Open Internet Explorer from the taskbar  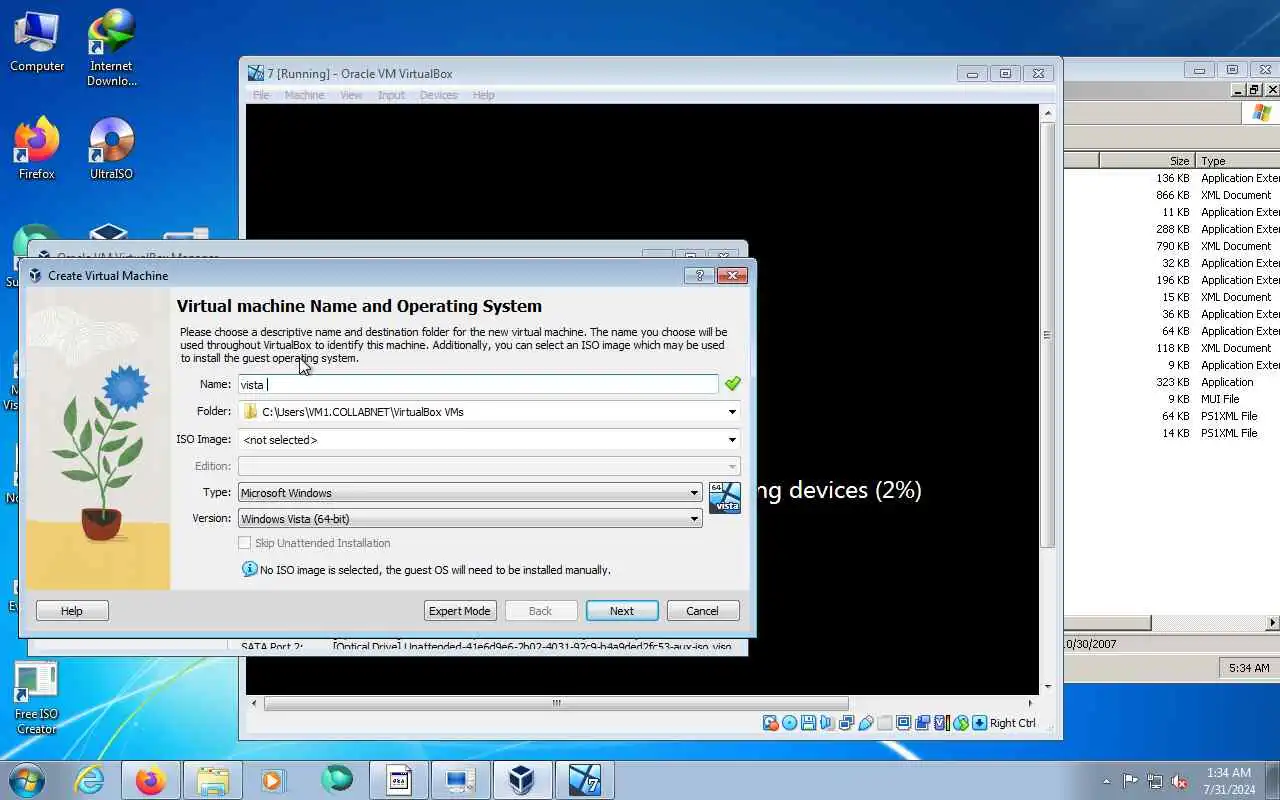[89, 780]
